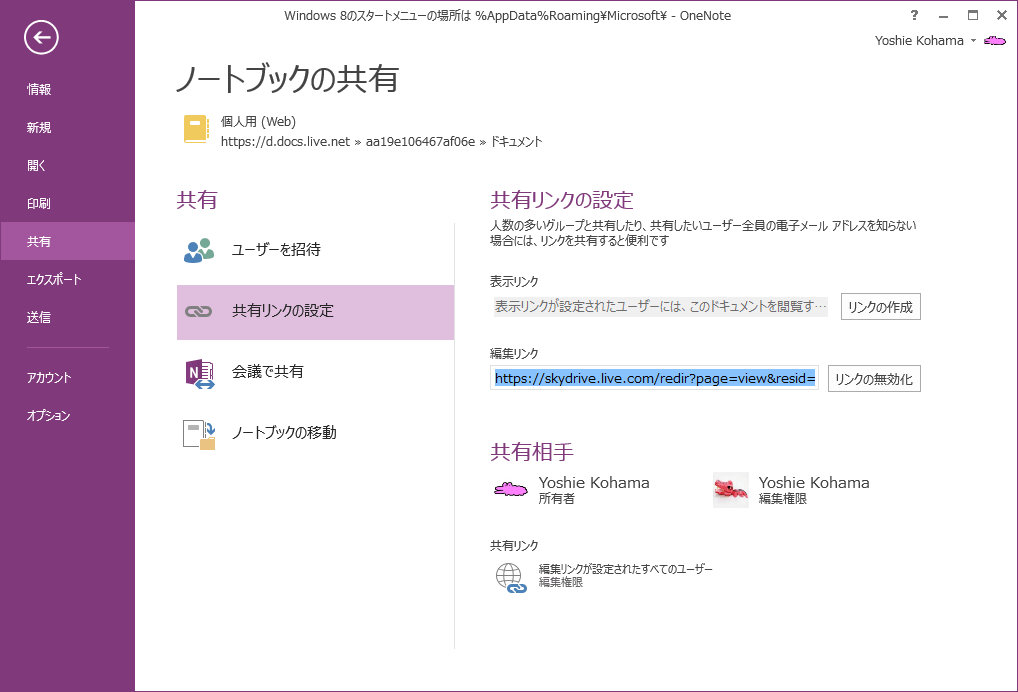Click リンクの無効化 button
Viewport: 1018px width, 692px height.
click(874, 379)
